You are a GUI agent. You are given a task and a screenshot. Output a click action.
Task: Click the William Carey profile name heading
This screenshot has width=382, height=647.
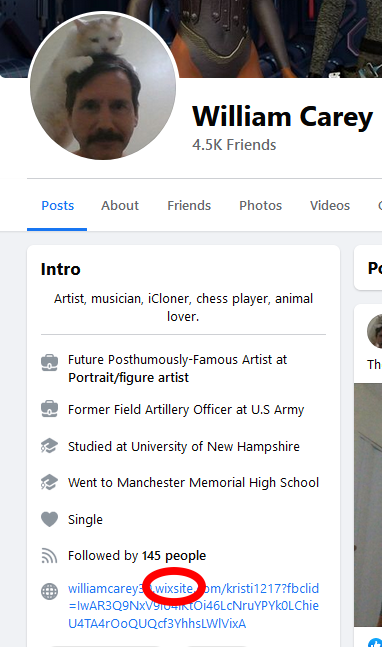[282, 117]
